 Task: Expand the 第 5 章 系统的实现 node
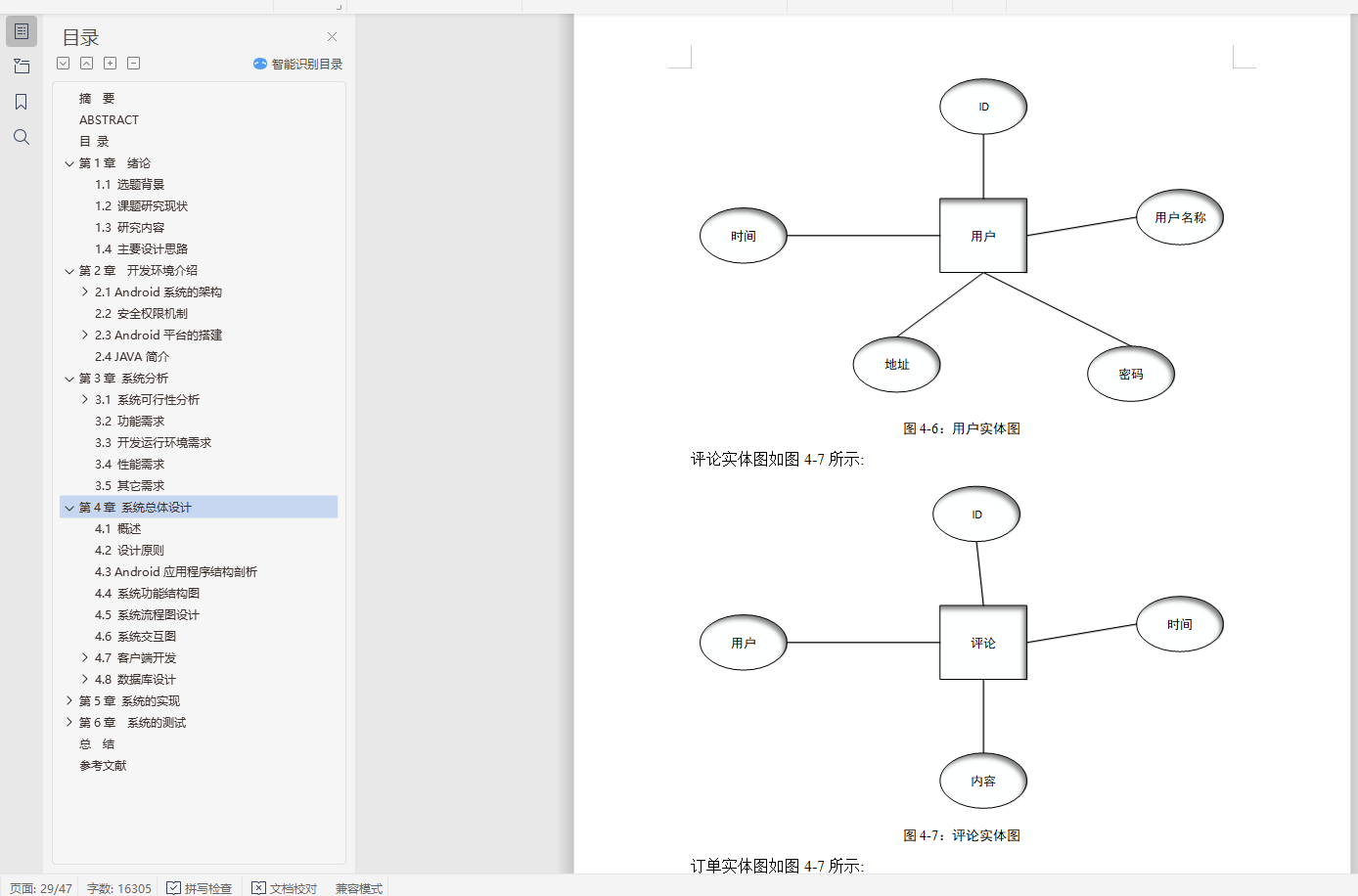(x=69, y=701)
